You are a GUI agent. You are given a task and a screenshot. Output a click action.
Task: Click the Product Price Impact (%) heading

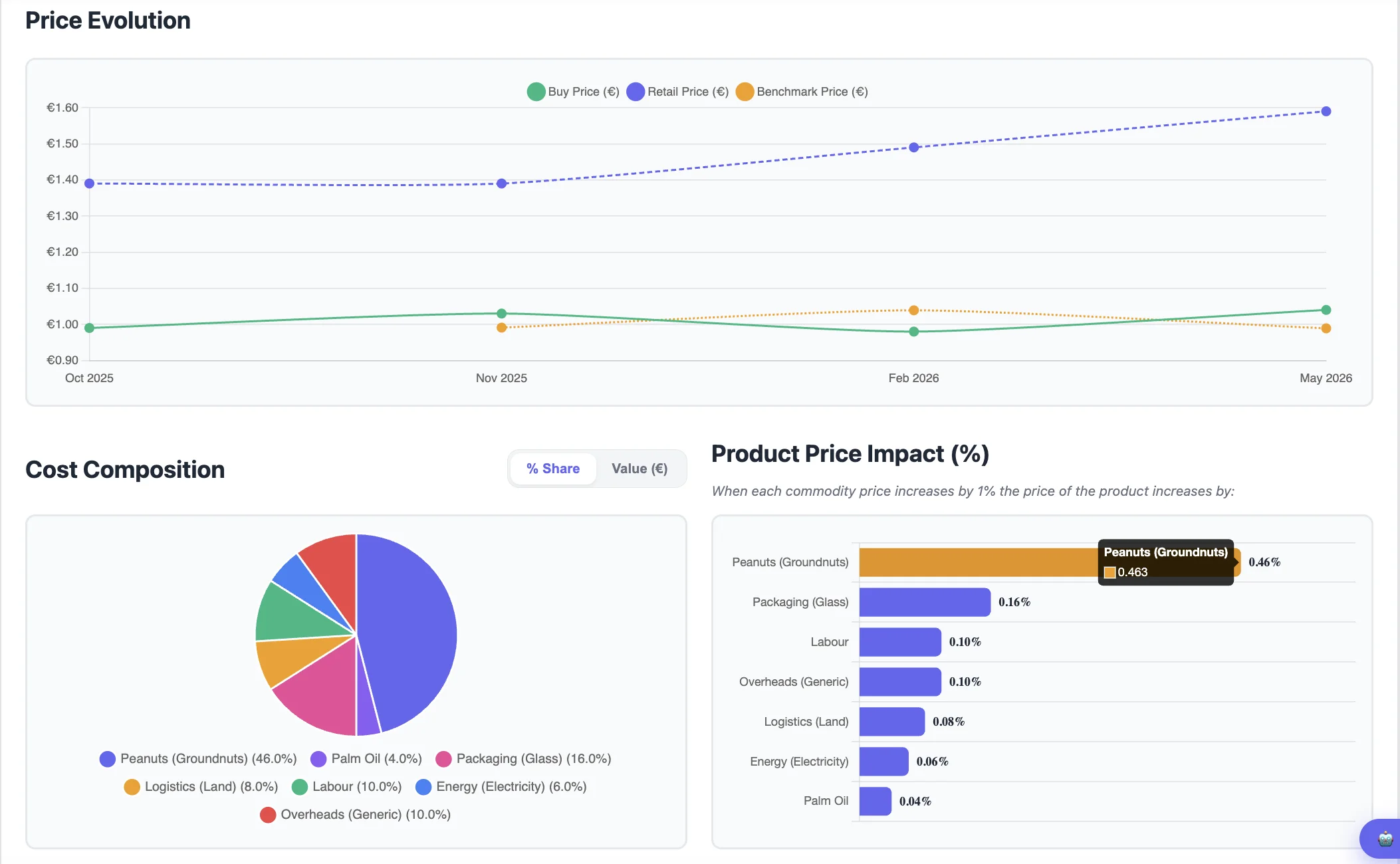850,454
